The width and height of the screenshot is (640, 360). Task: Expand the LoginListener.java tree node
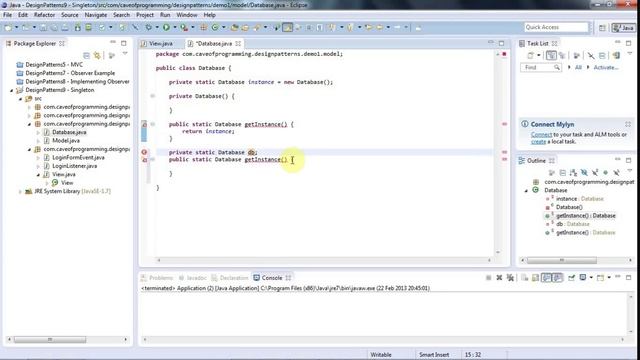point(38,166)
